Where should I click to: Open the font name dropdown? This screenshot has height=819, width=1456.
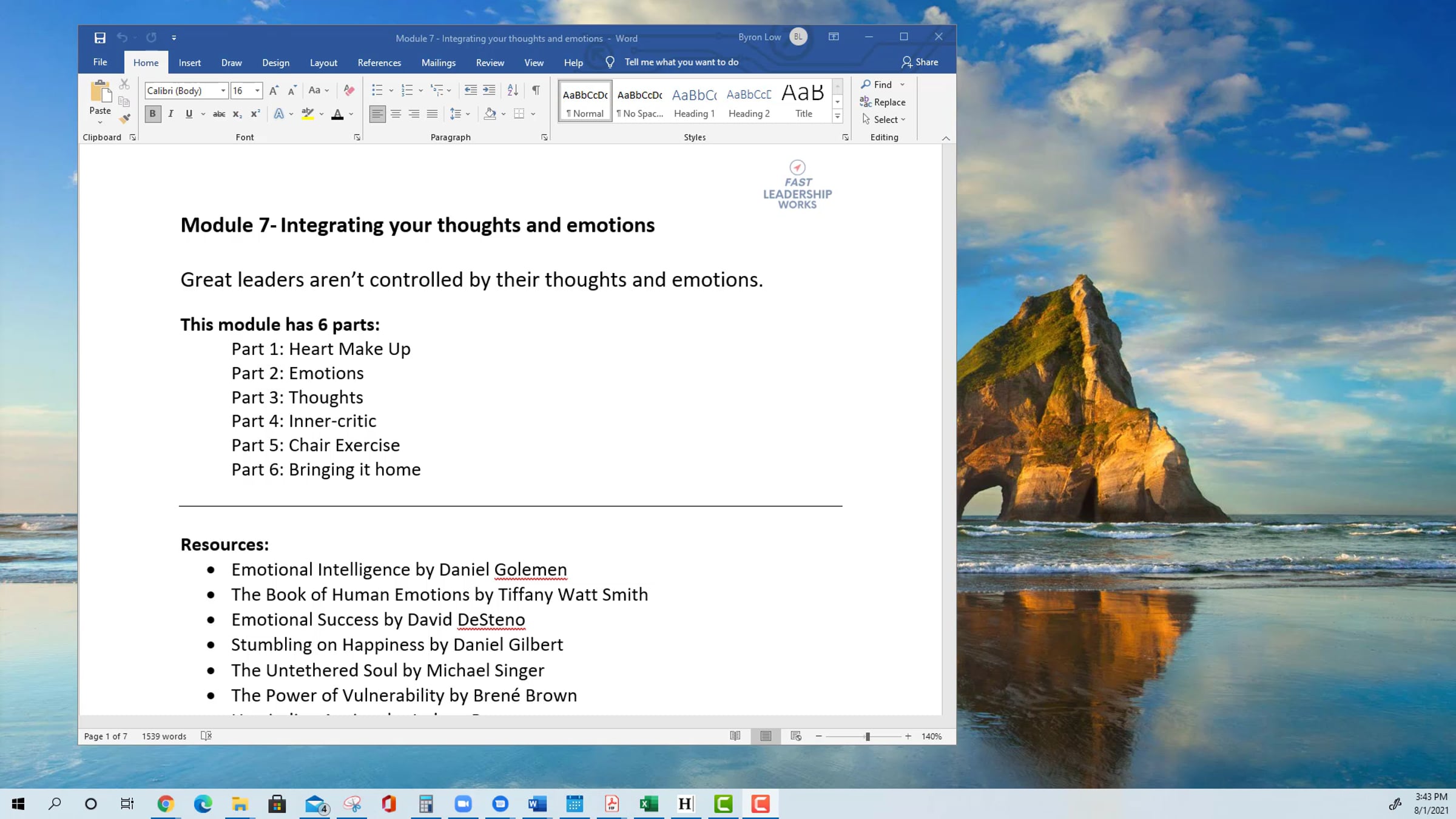pos(223,90)
